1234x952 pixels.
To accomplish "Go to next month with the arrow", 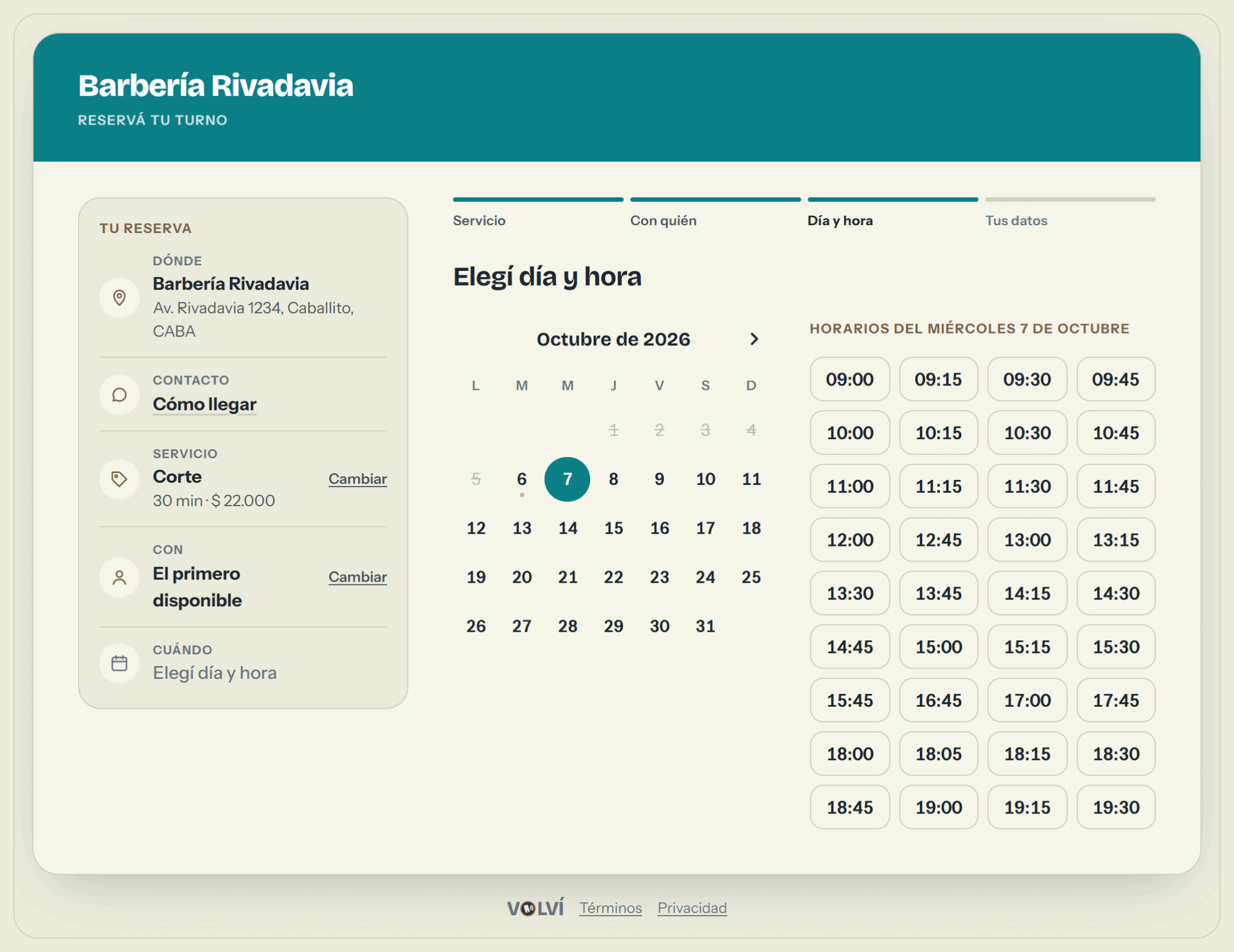I will coord(754,339).
